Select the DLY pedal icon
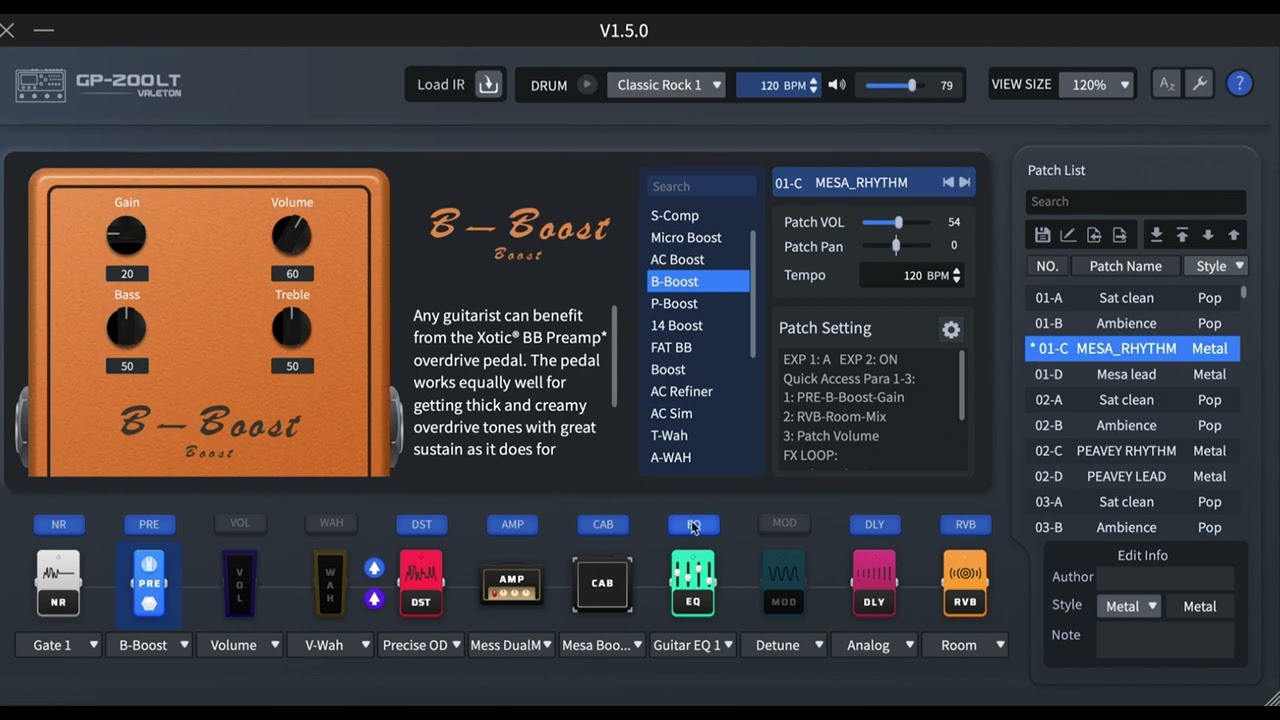 pos(874,582)
